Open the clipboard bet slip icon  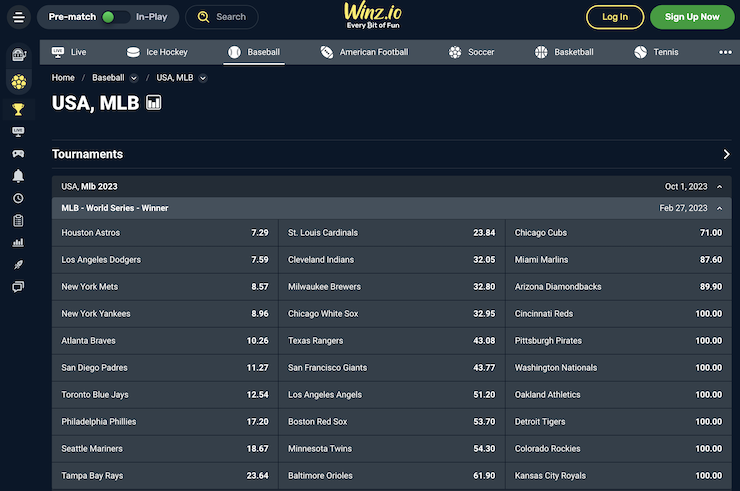(x=18, y=220)
